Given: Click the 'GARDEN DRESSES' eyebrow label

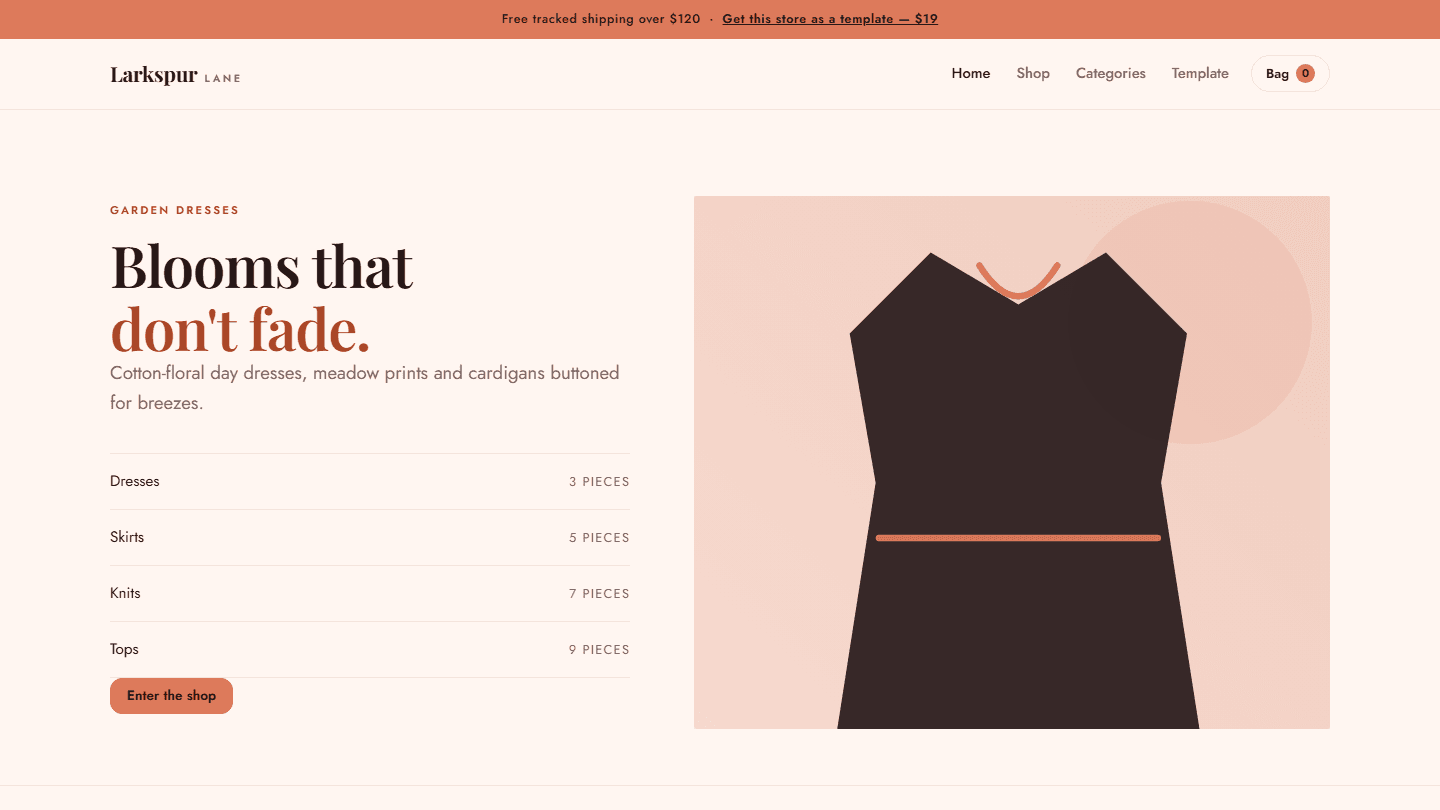Looking at the screenshot, I should tap(175, 210).
